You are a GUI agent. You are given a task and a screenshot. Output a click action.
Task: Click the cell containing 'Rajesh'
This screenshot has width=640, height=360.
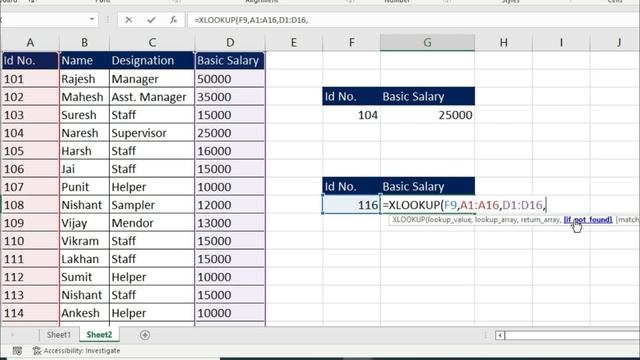(84, 79)
